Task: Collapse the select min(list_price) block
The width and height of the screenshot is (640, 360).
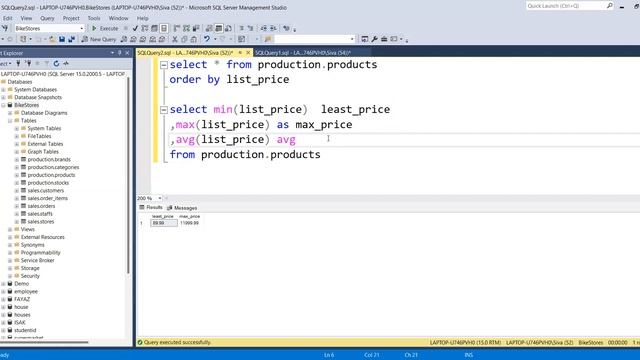Action: click(164, 109)
